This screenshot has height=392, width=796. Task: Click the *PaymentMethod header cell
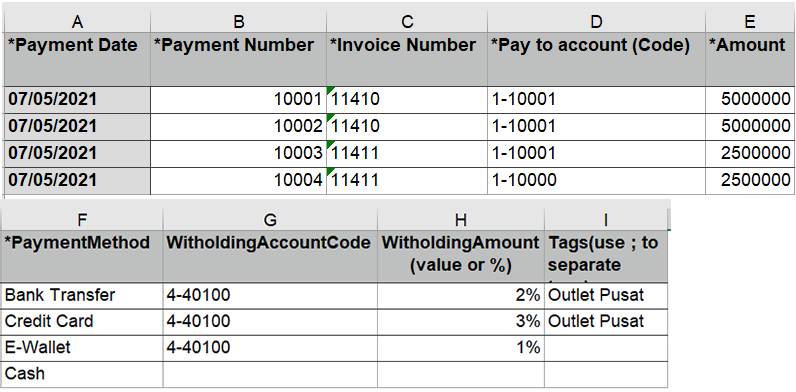pos(82,256)
